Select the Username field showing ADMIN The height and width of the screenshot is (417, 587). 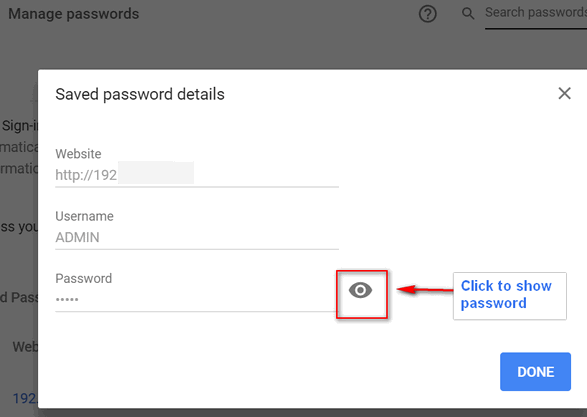click(x=197, y=237)
